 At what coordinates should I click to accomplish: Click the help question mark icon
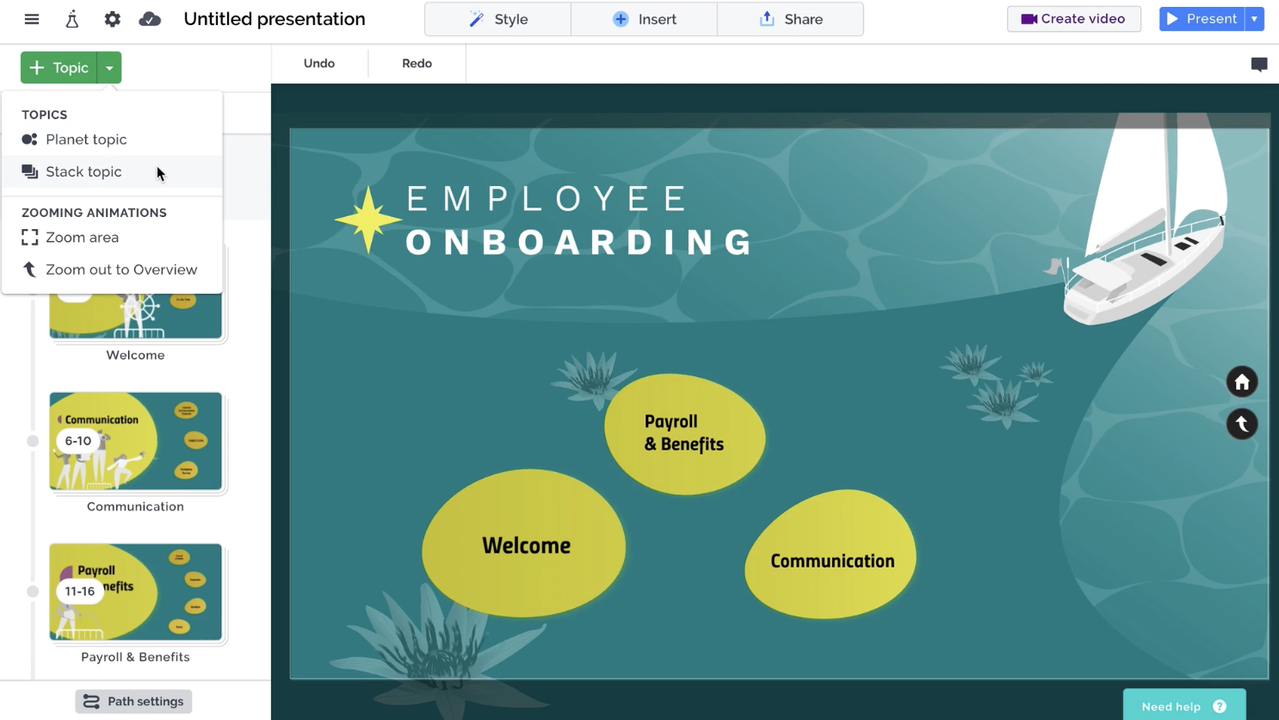(1219, 706)
